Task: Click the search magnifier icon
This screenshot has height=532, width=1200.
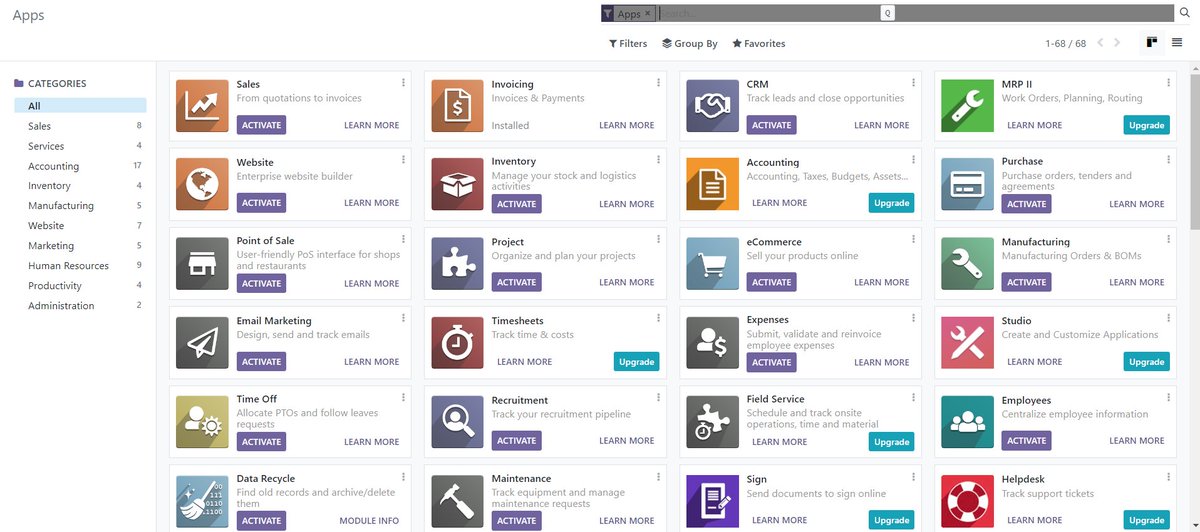Action: coord(1186,13)
